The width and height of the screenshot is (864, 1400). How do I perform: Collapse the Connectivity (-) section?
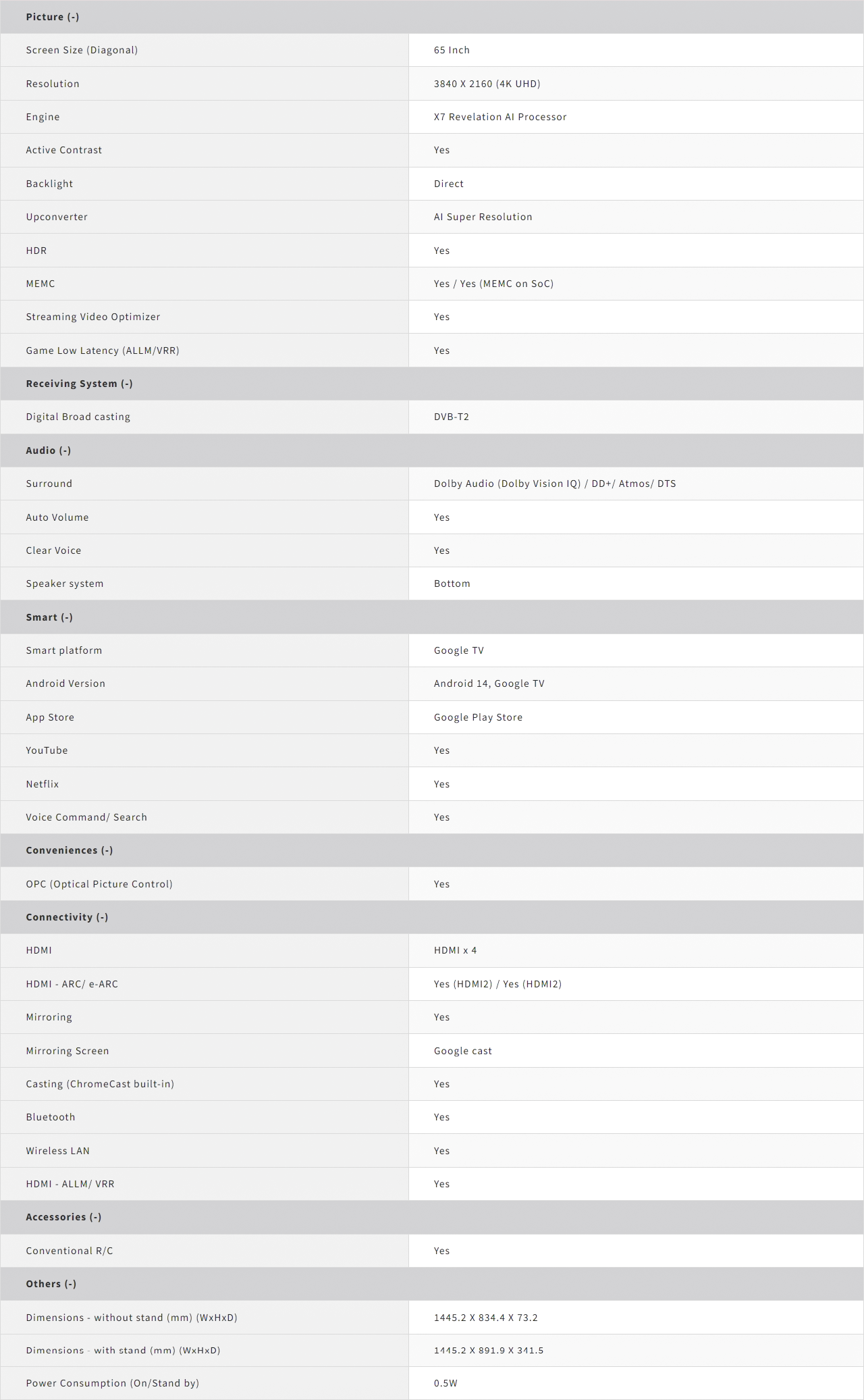[67, 917]
